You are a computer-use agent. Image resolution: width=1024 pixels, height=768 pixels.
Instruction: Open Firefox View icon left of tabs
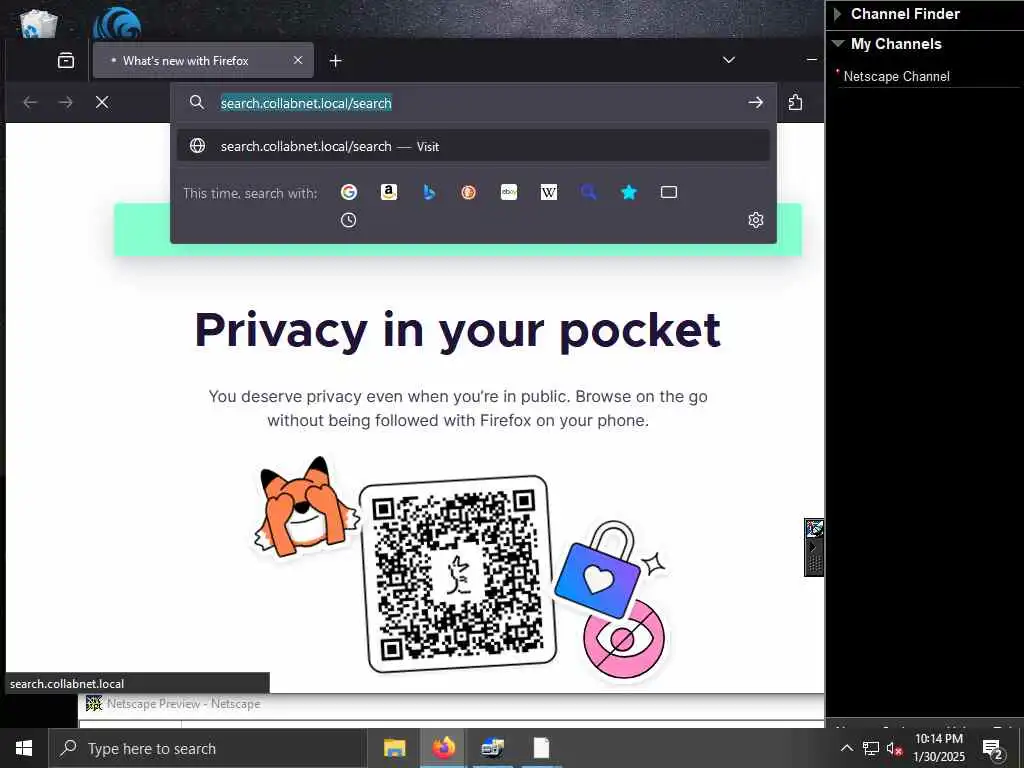66,61
